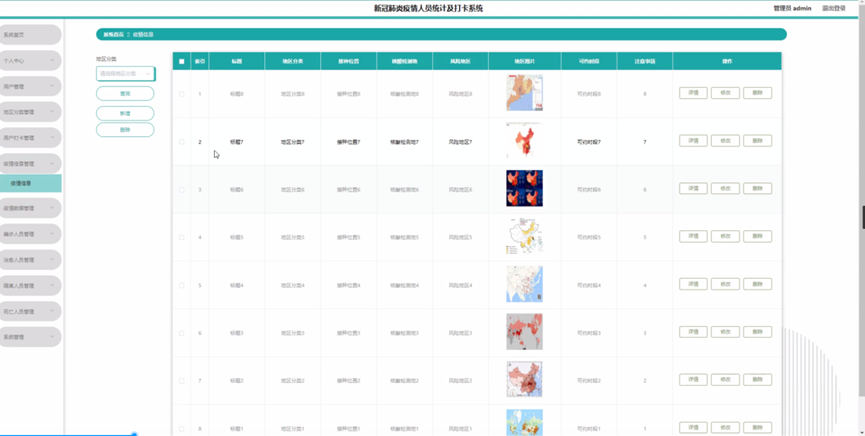This screenshot has width=865, height=436.
Task: Go to 系统首页 in the sidebar
Action: pyautogui.click(x=30, y=35)
